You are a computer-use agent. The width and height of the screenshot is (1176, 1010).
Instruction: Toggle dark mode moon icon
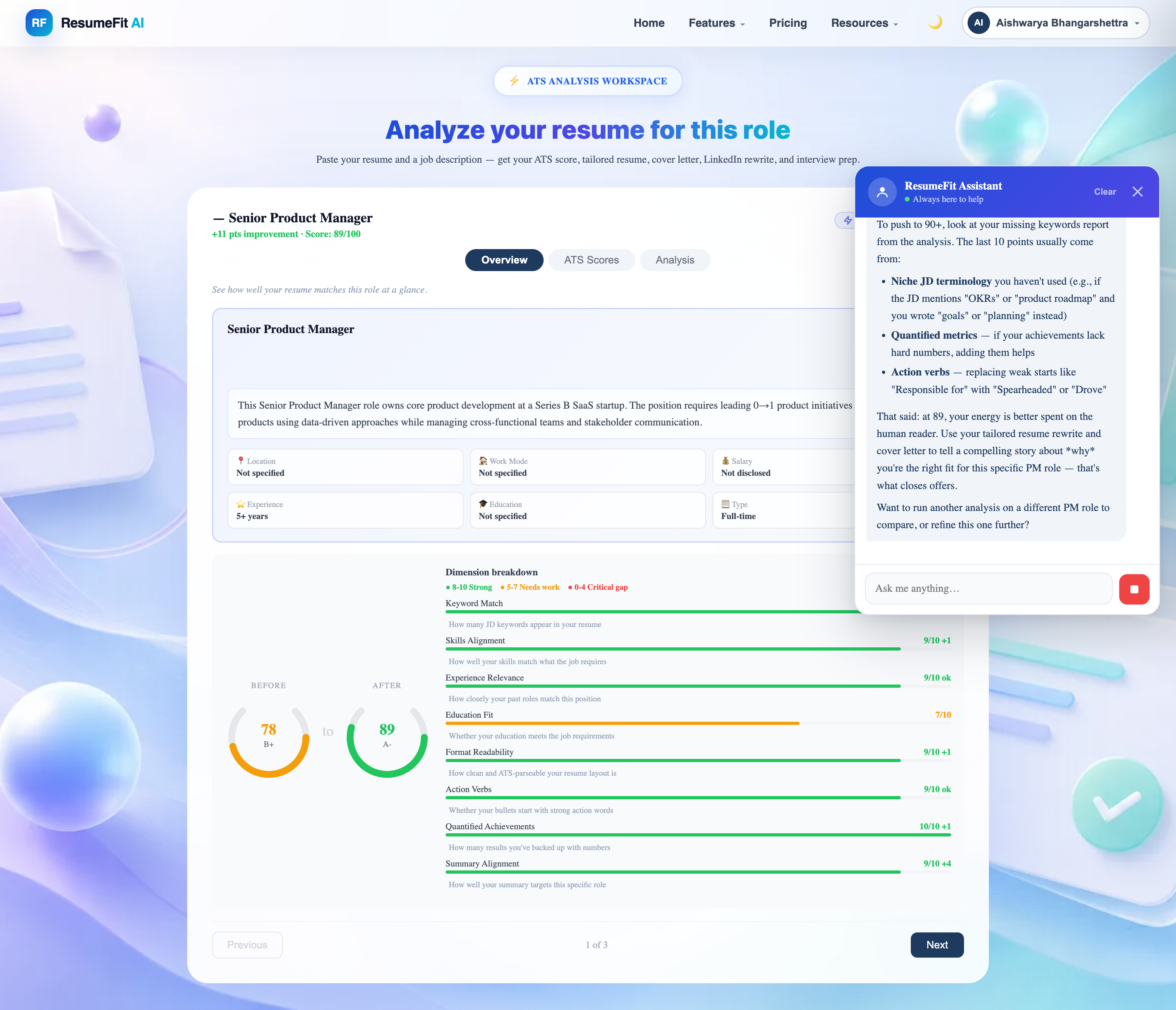tap(935, 23)
